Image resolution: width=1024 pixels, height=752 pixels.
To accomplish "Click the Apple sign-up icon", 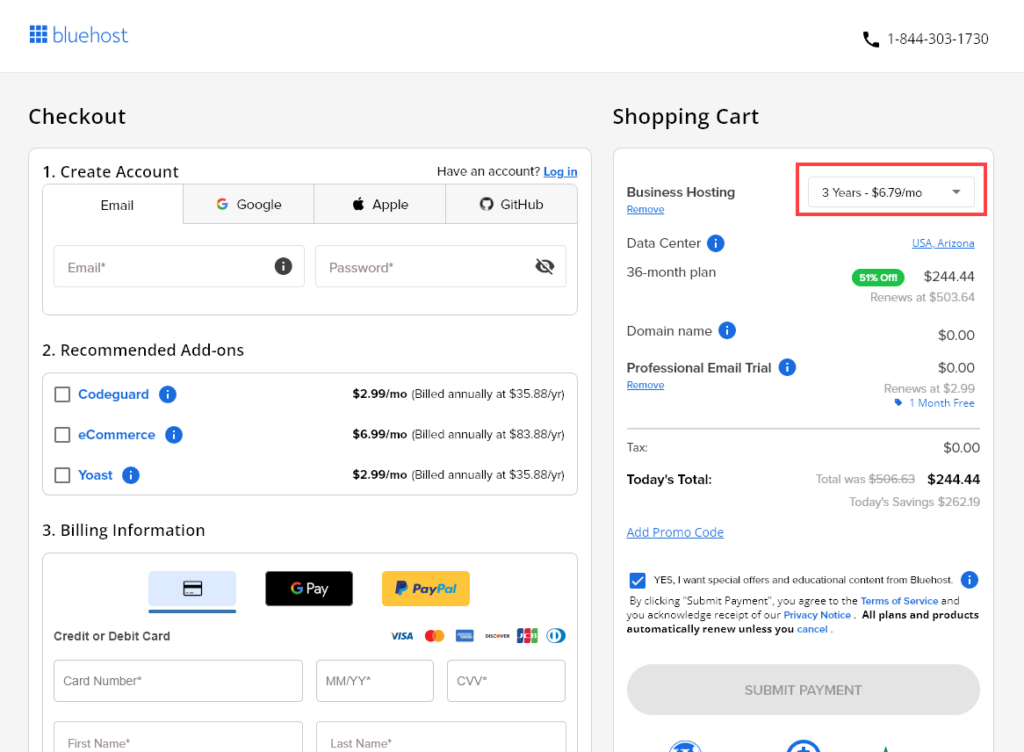I will coord(358,204).
